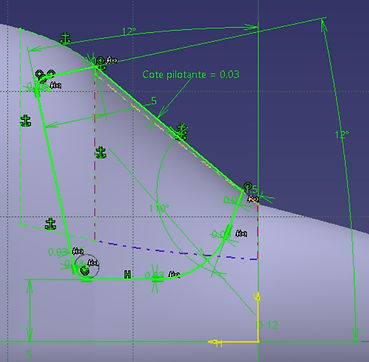Click the f(x) marker above the small circle
This screenshot has height=362, width=369.
pyautogui.click(x=78, y=251)
